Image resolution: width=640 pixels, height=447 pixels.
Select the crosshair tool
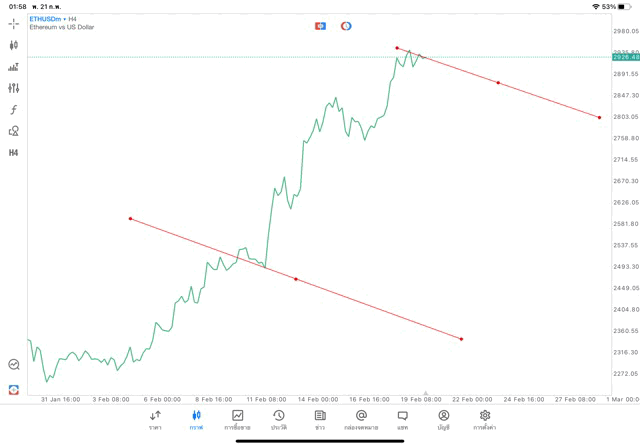pyautogui.click(x=14, y=23)
